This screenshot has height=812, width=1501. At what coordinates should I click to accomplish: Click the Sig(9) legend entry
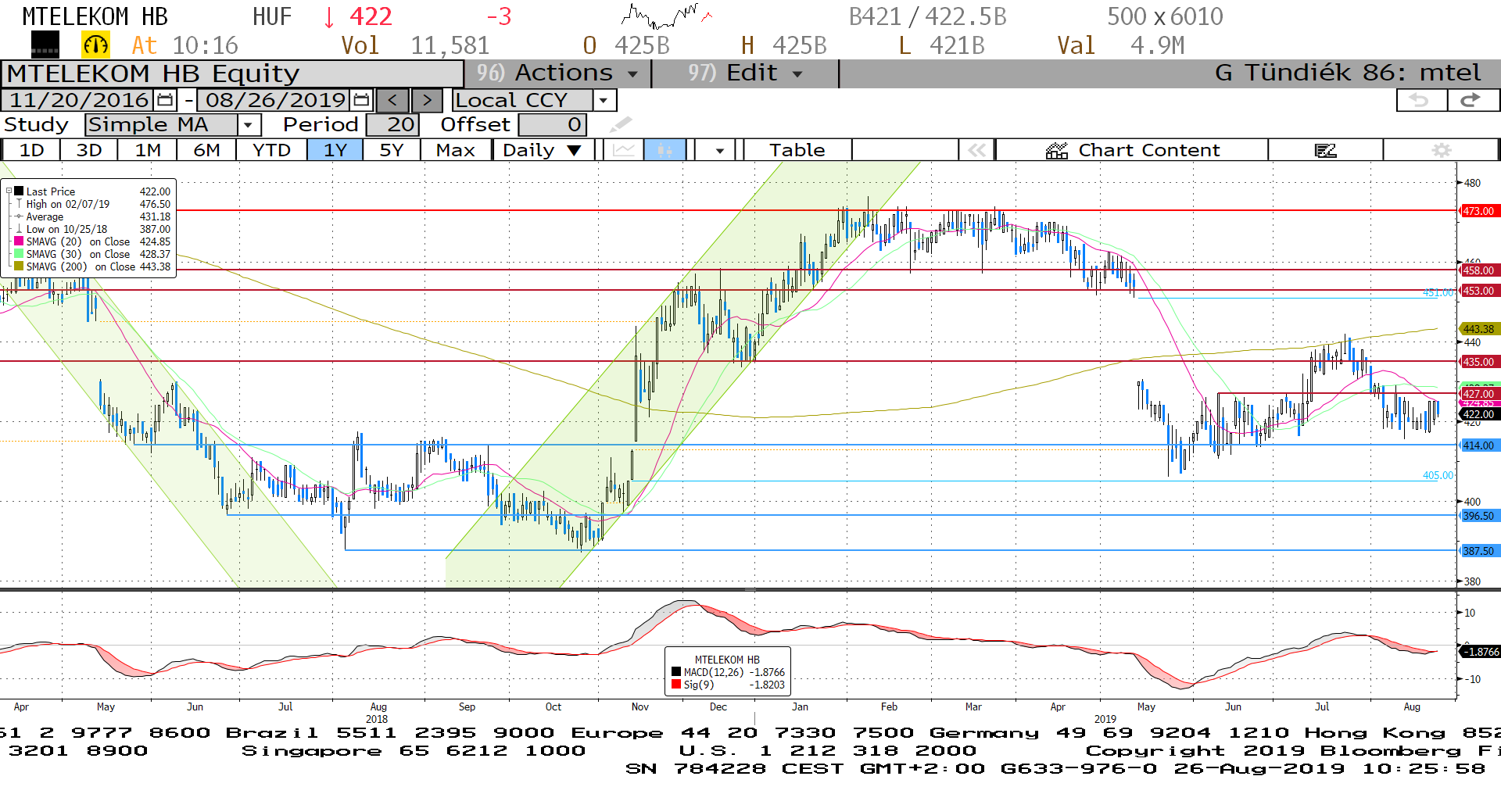click(x=728, y=685)
